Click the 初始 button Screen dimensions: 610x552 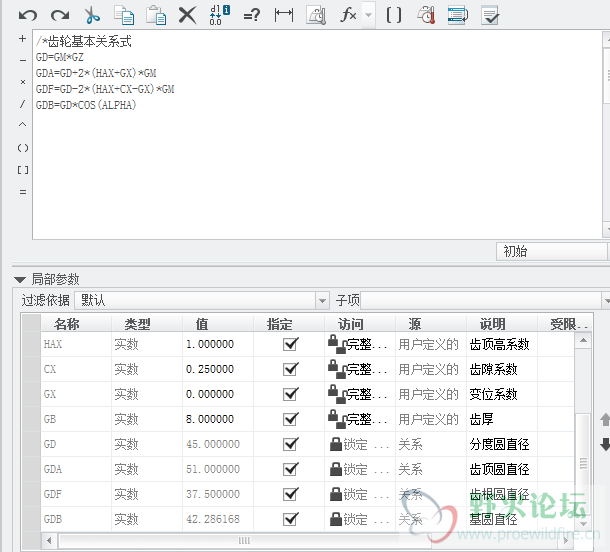click(x=552, y=251)
